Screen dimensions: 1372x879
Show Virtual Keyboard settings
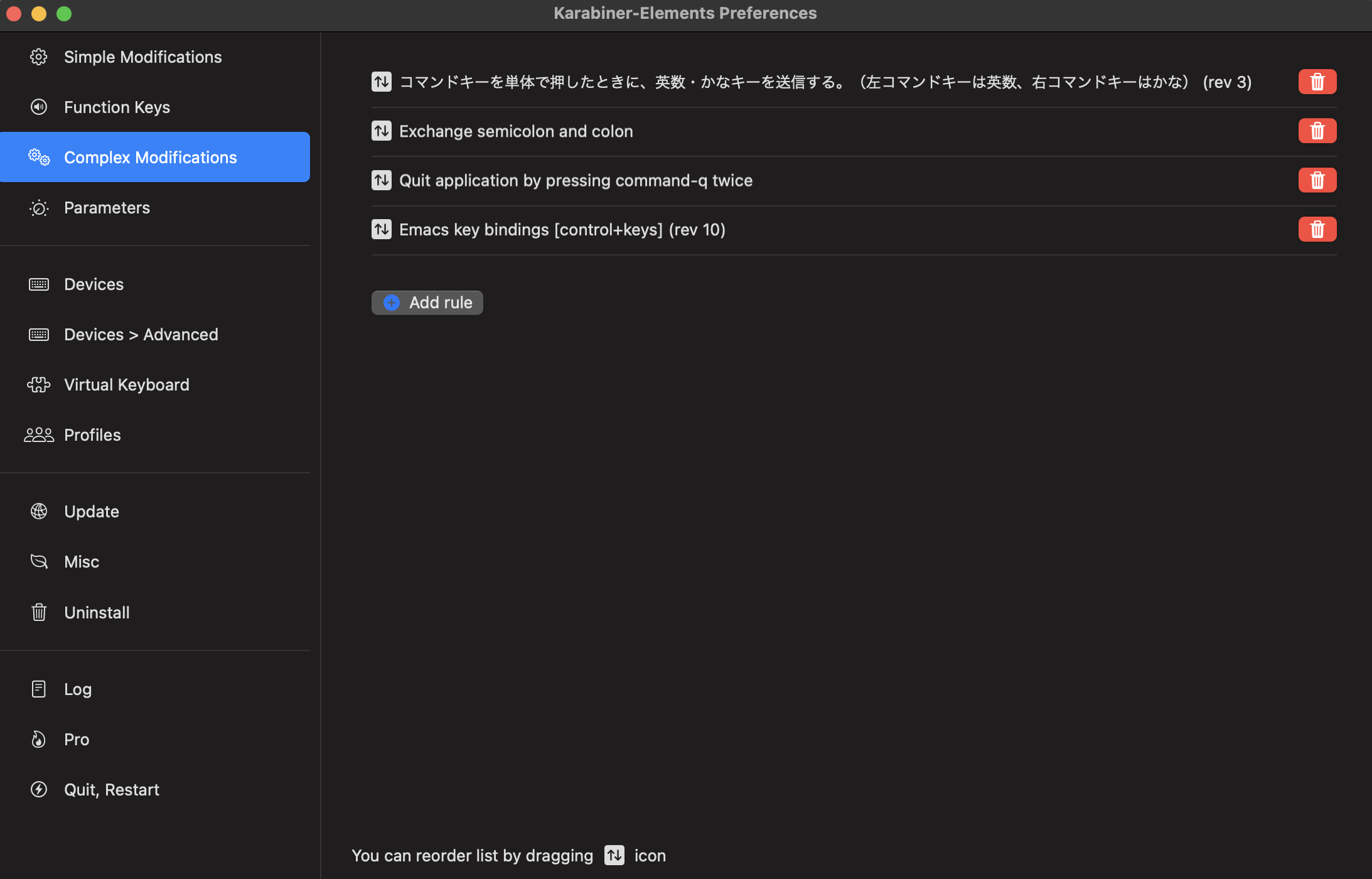click(x=126, y=385)
